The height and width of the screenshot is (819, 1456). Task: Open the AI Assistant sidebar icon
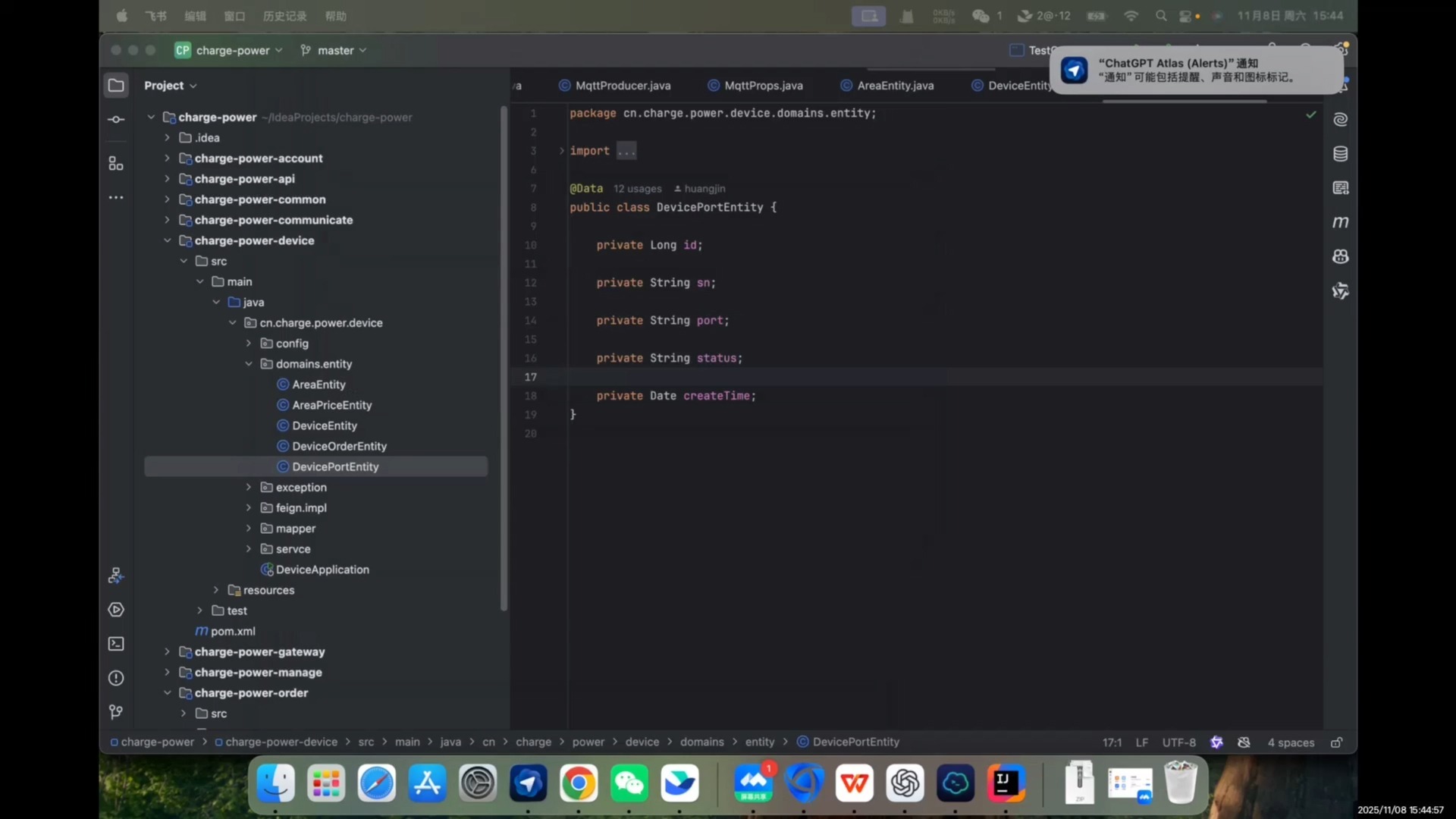tap(1340, 120)
